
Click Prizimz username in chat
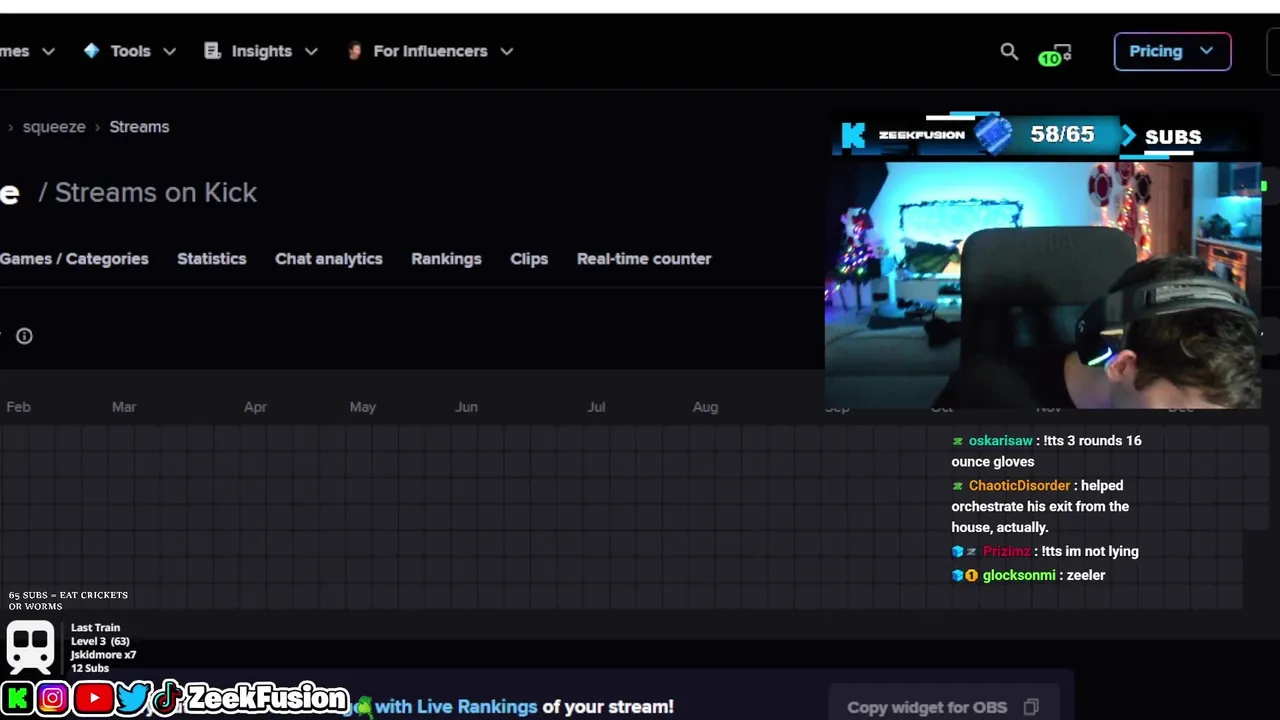coord(1006,552)
